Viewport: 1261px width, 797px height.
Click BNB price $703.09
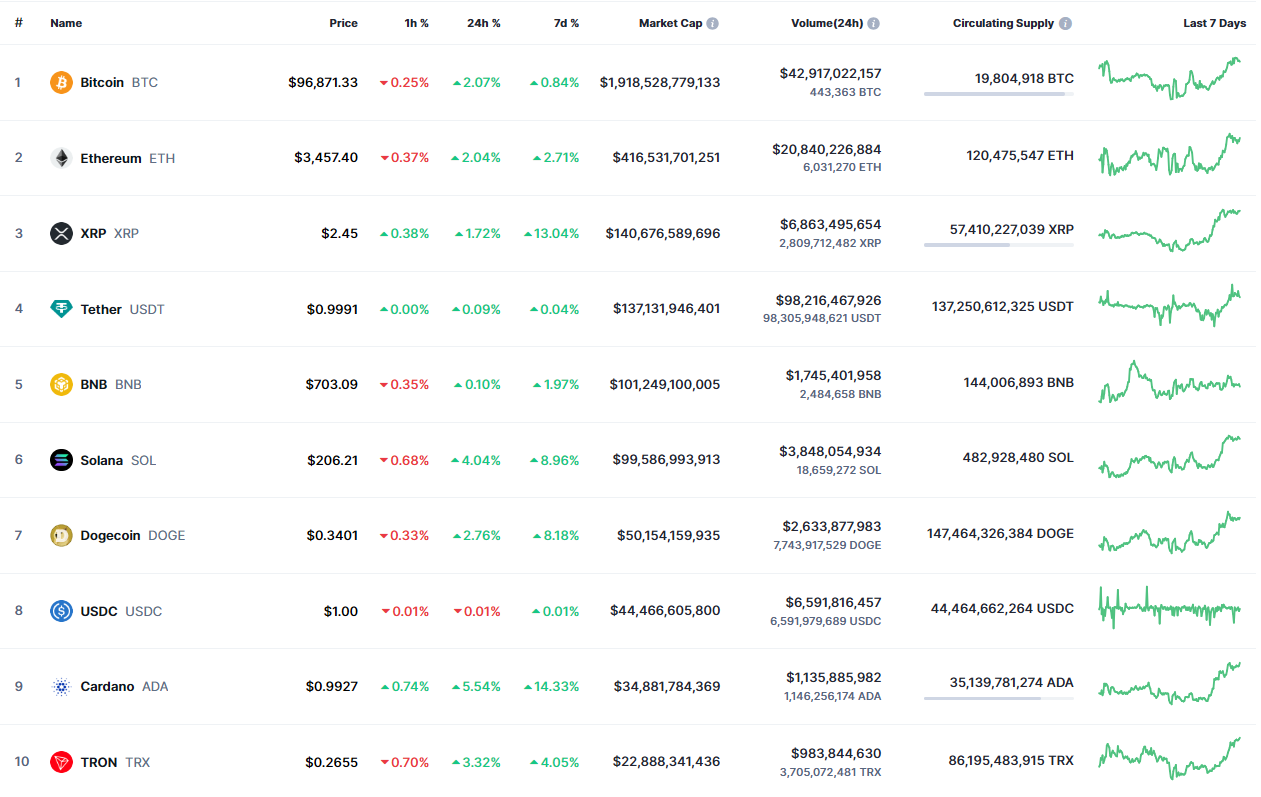pyautogui.click(x=332, y=384)
